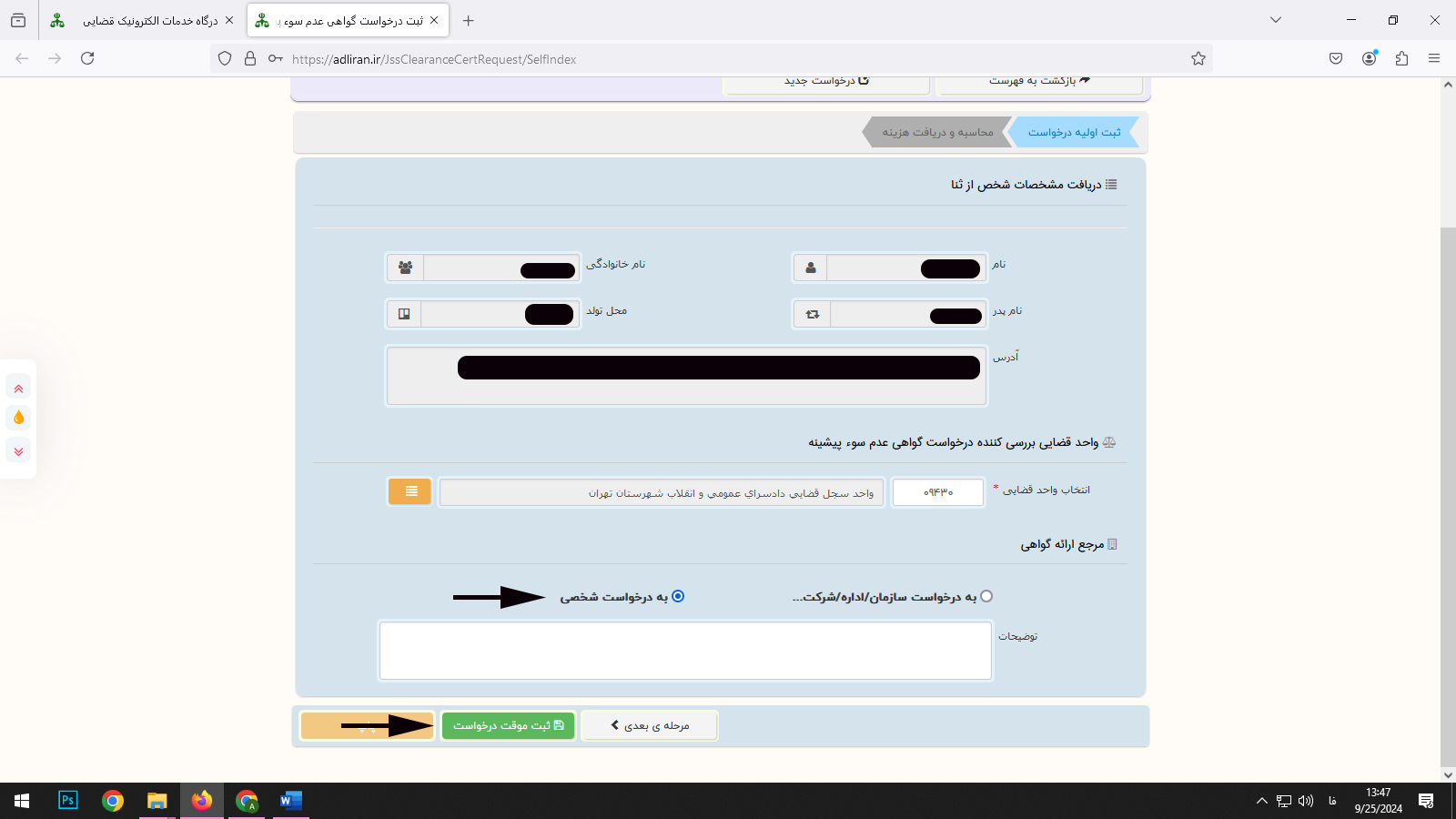Click the father's name field
Screen dimensions: 1456x819
point(908,314)
